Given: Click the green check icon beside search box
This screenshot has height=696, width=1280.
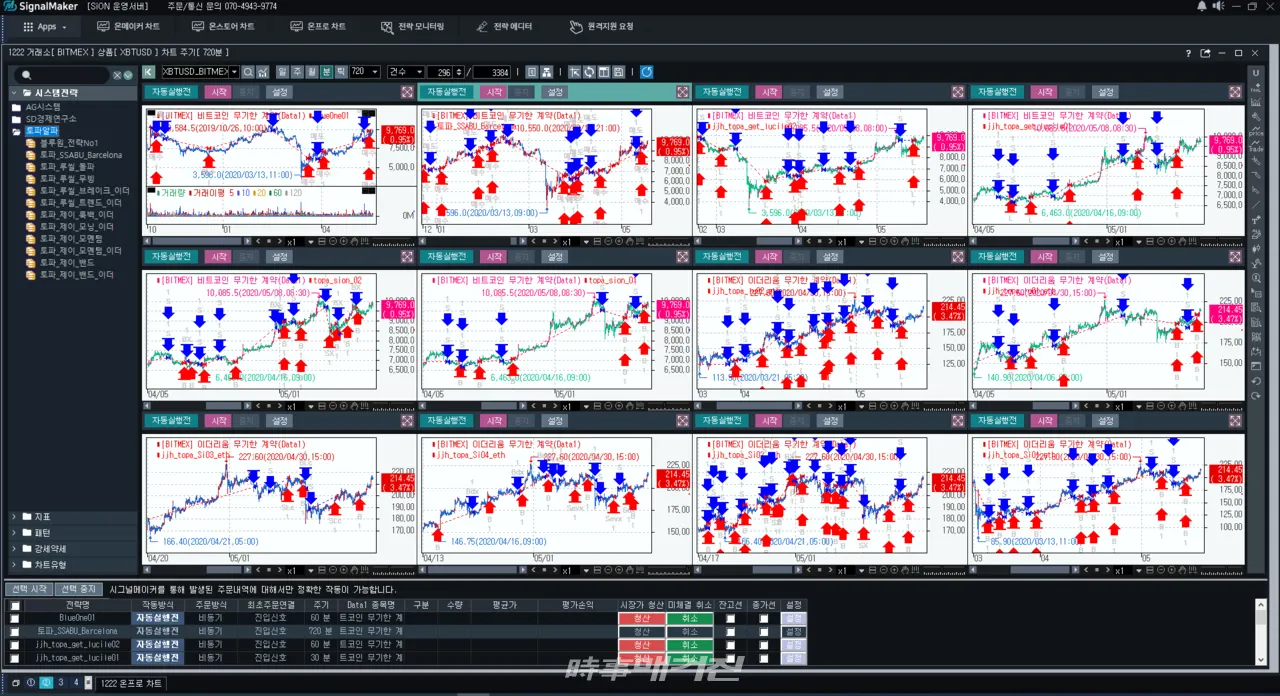Looking at the screenshot, I should point(127,75).
